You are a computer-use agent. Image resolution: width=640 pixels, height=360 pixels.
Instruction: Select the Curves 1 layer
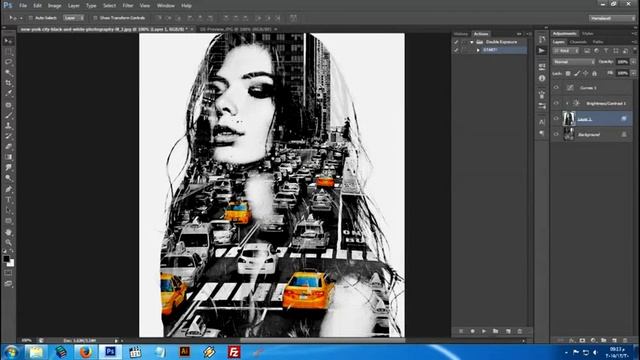(593, 88)
